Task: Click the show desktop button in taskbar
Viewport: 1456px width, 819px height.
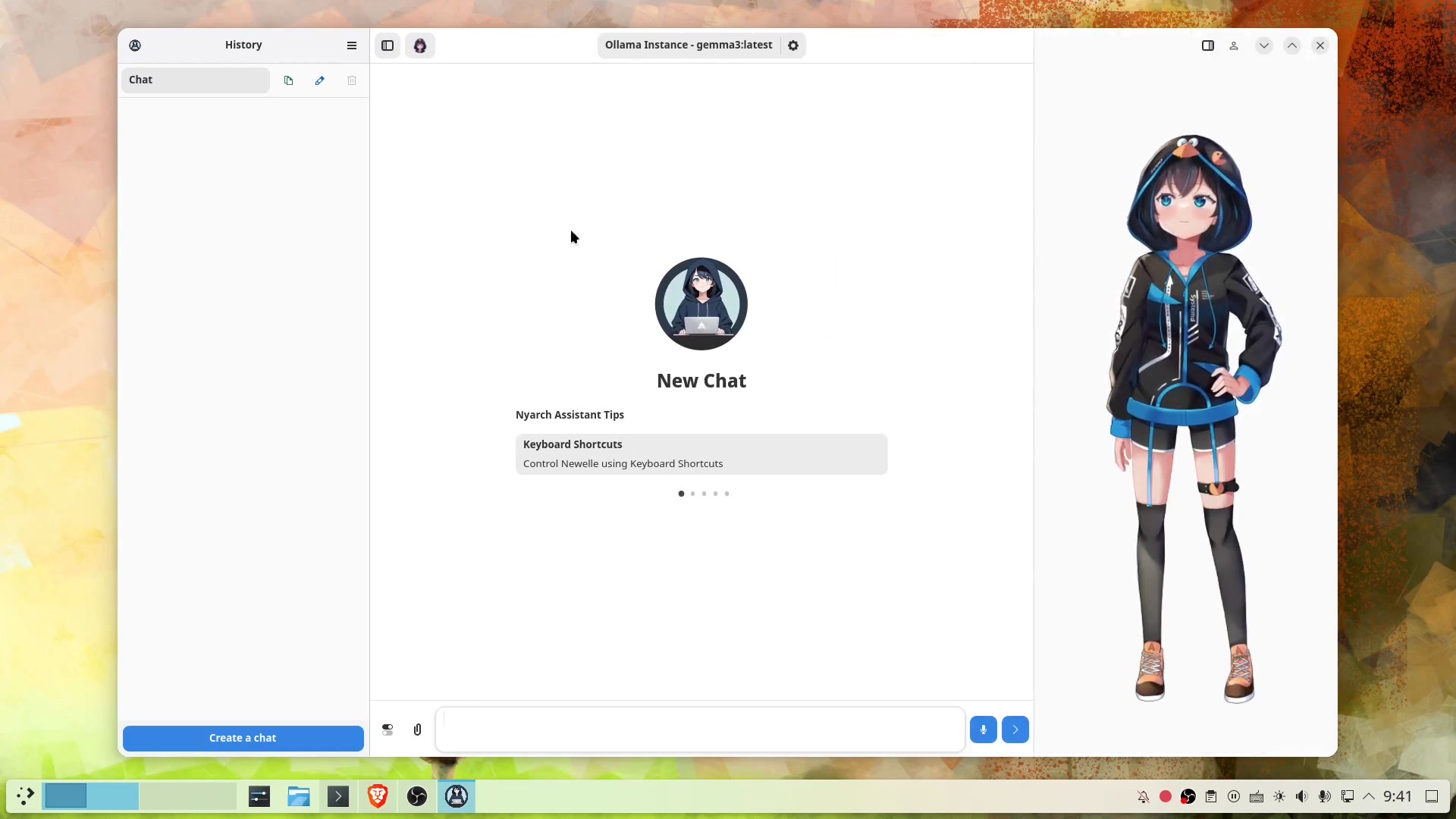Action: coord(1432,796)
